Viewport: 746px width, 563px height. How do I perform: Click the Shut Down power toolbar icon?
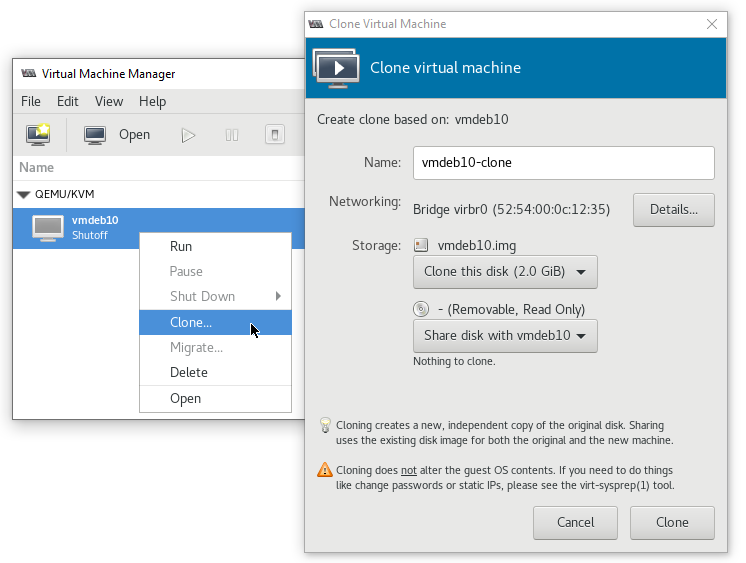click(275, 135)
